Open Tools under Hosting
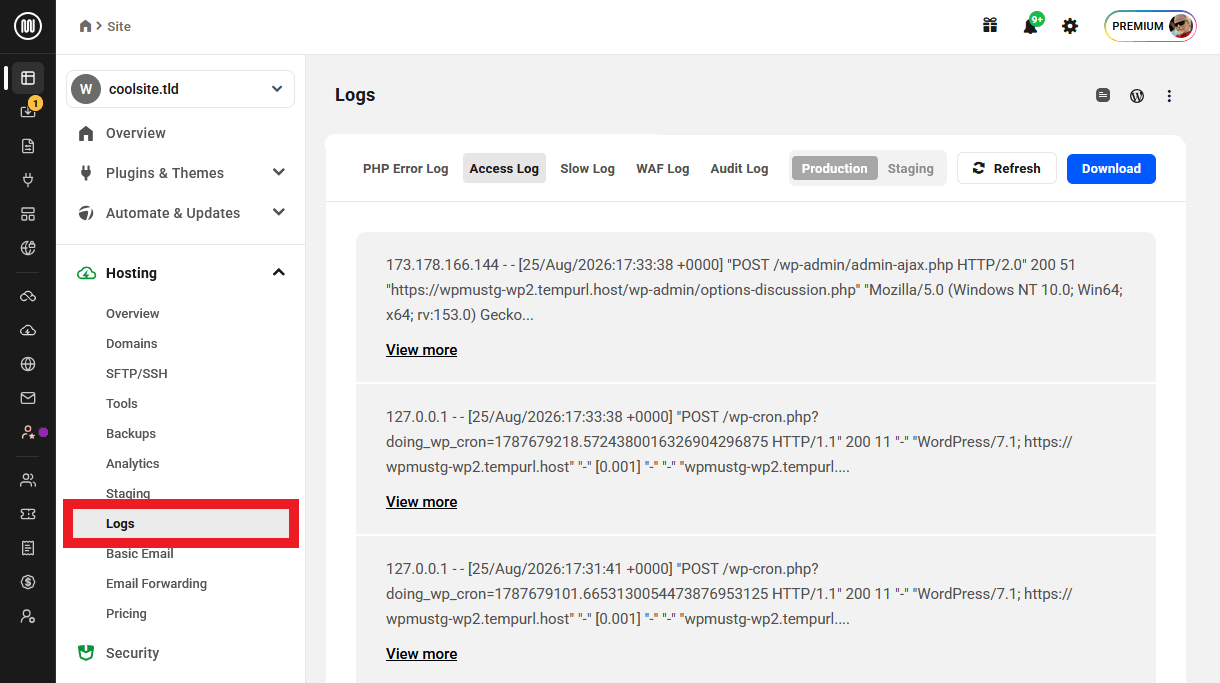The width and height of the screenshot is (1220, 683). 122,403
